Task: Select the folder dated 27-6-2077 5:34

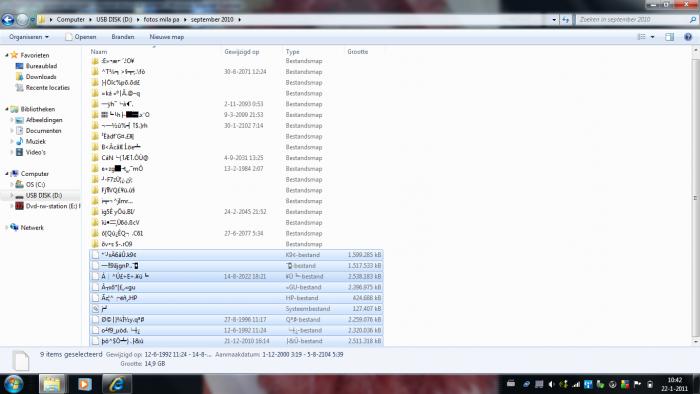Action: (236, 233)
